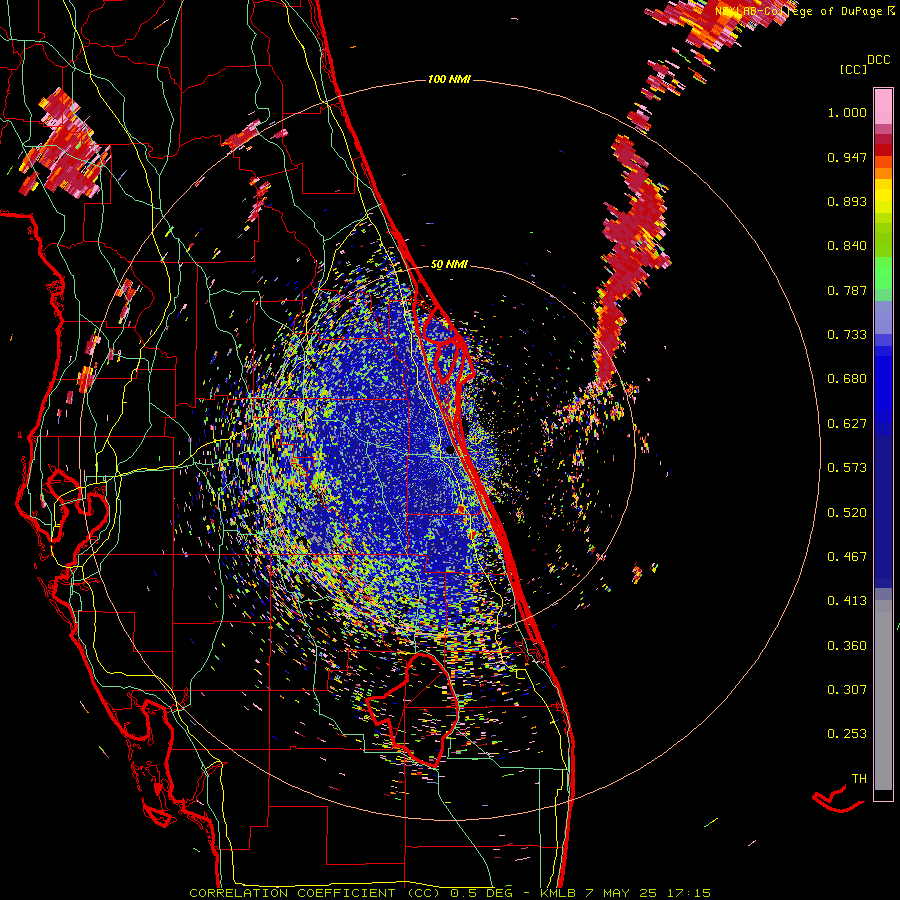The height and width of the screenshot is (900, 900).
Task: Click the 1.000 color scale value
Action: click(x=847, y=112)
